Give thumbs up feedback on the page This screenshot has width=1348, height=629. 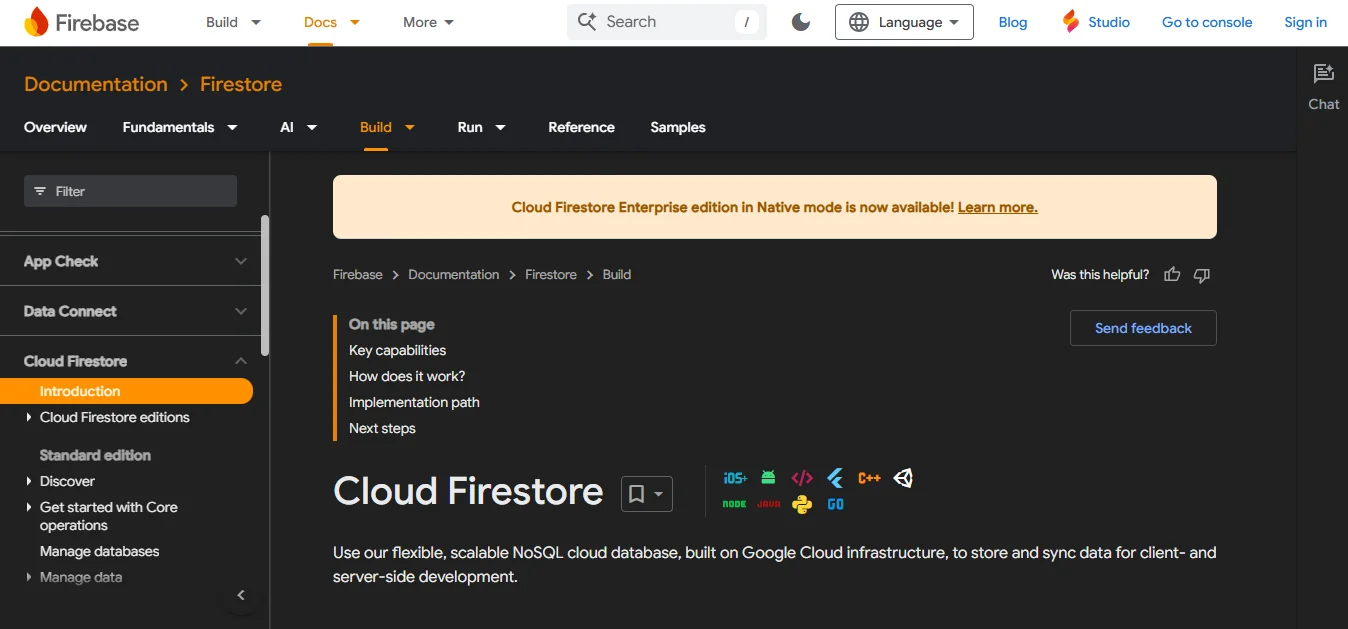click(1171, 274)
